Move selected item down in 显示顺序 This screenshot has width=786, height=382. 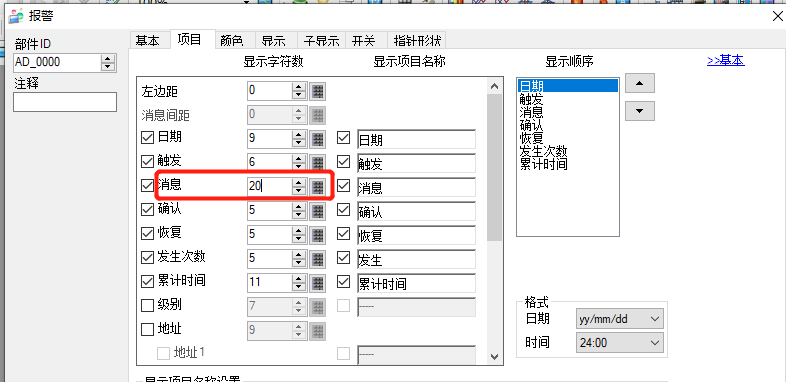click(639, 111)
